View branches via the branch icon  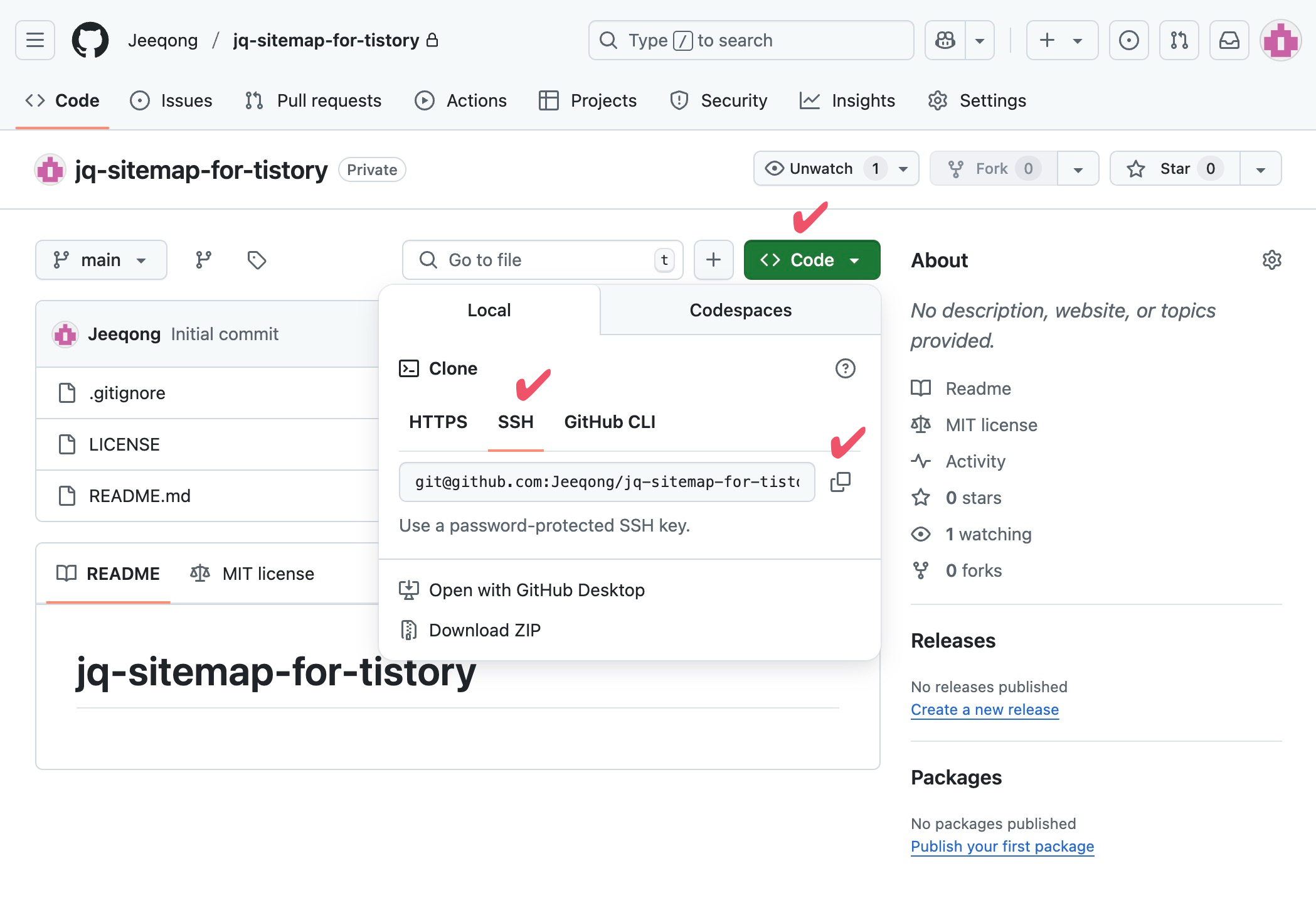(x=203, y=260)
